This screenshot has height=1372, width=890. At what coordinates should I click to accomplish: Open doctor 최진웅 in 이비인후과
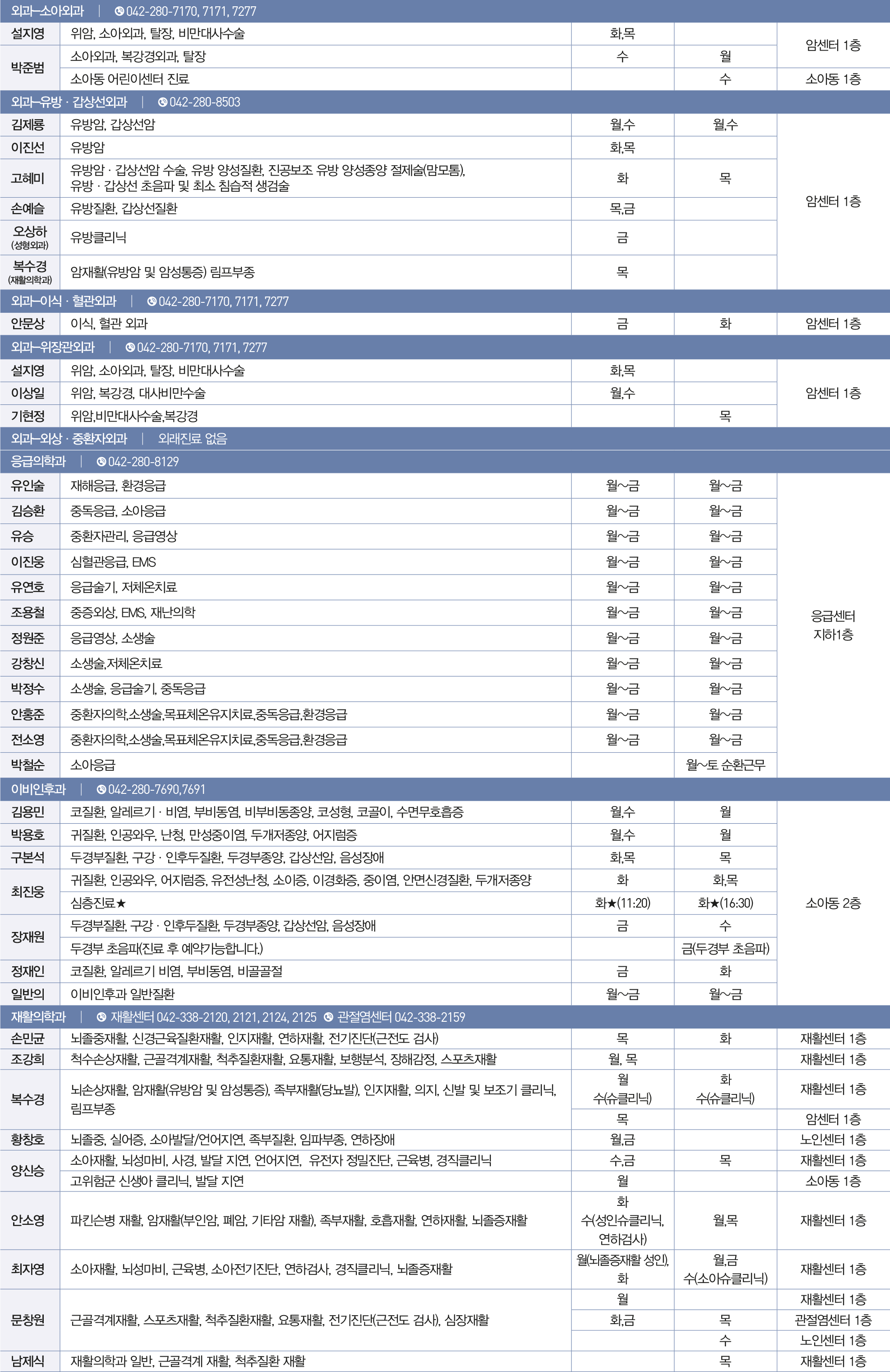[x=28, y=892]
